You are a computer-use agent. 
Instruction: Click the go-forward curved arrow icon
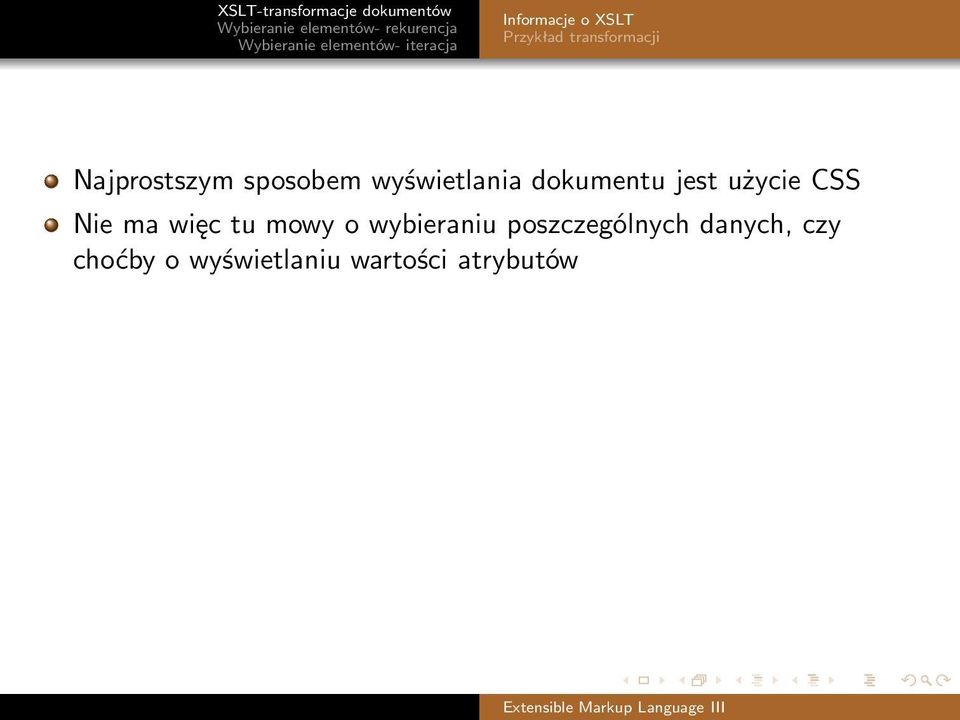(943, 680)
